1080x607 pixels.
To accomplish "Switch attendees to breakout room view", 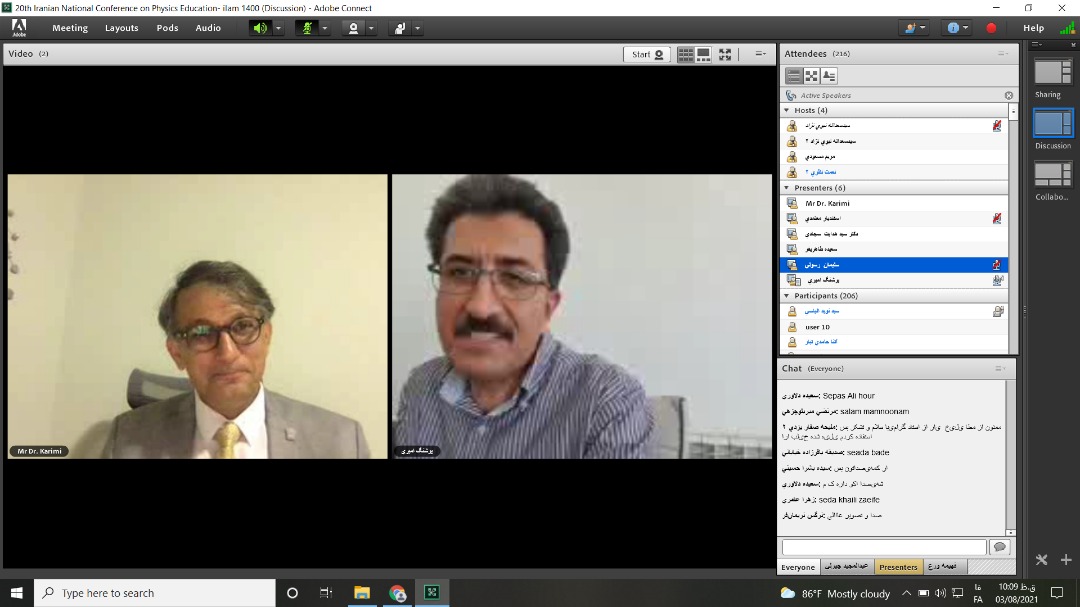I will coord(811,75).
